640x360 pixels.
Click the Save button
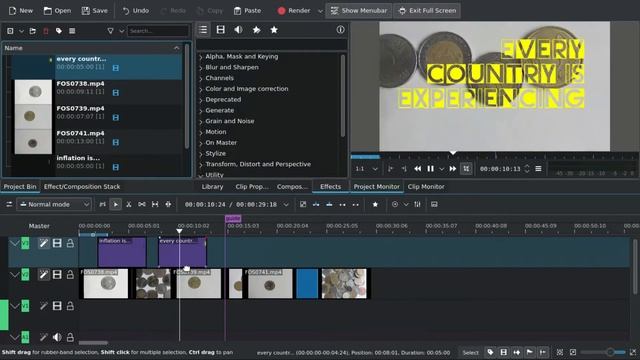94,11
